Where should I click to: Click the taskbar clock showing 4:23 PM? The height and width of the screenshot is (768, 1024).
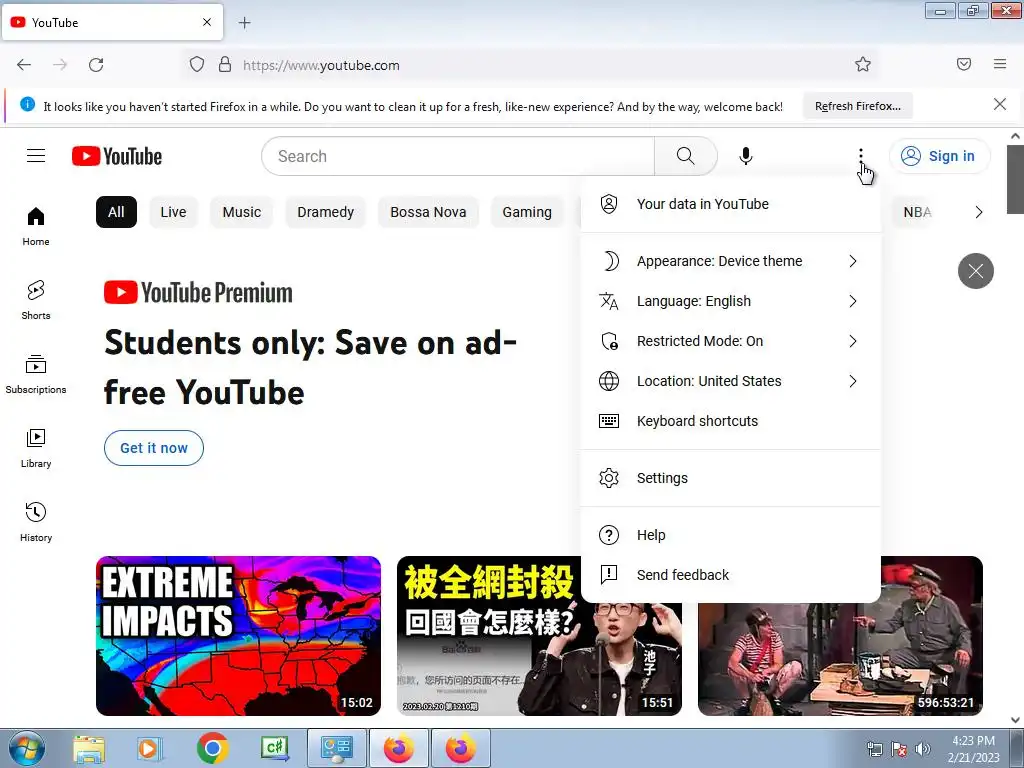(973, 748)
